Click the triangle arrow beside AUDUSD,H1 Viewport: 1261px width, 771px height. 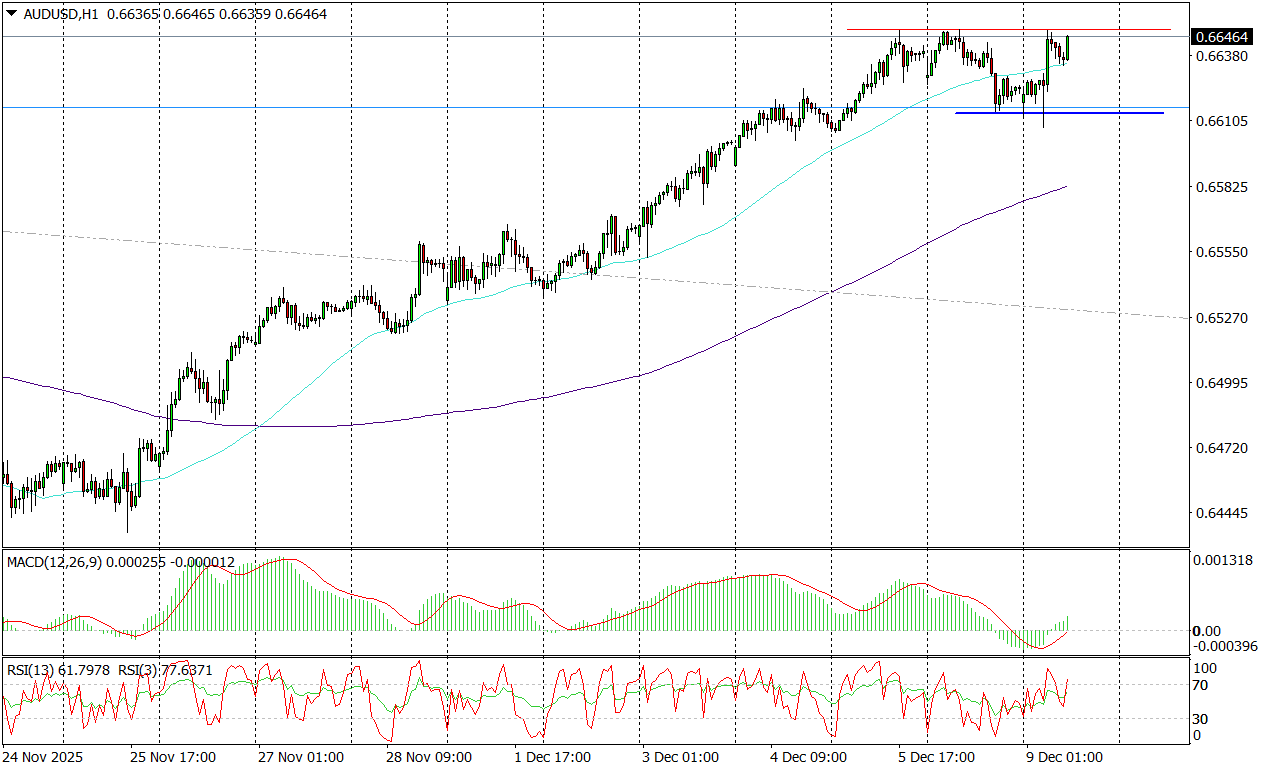[11, 14]
